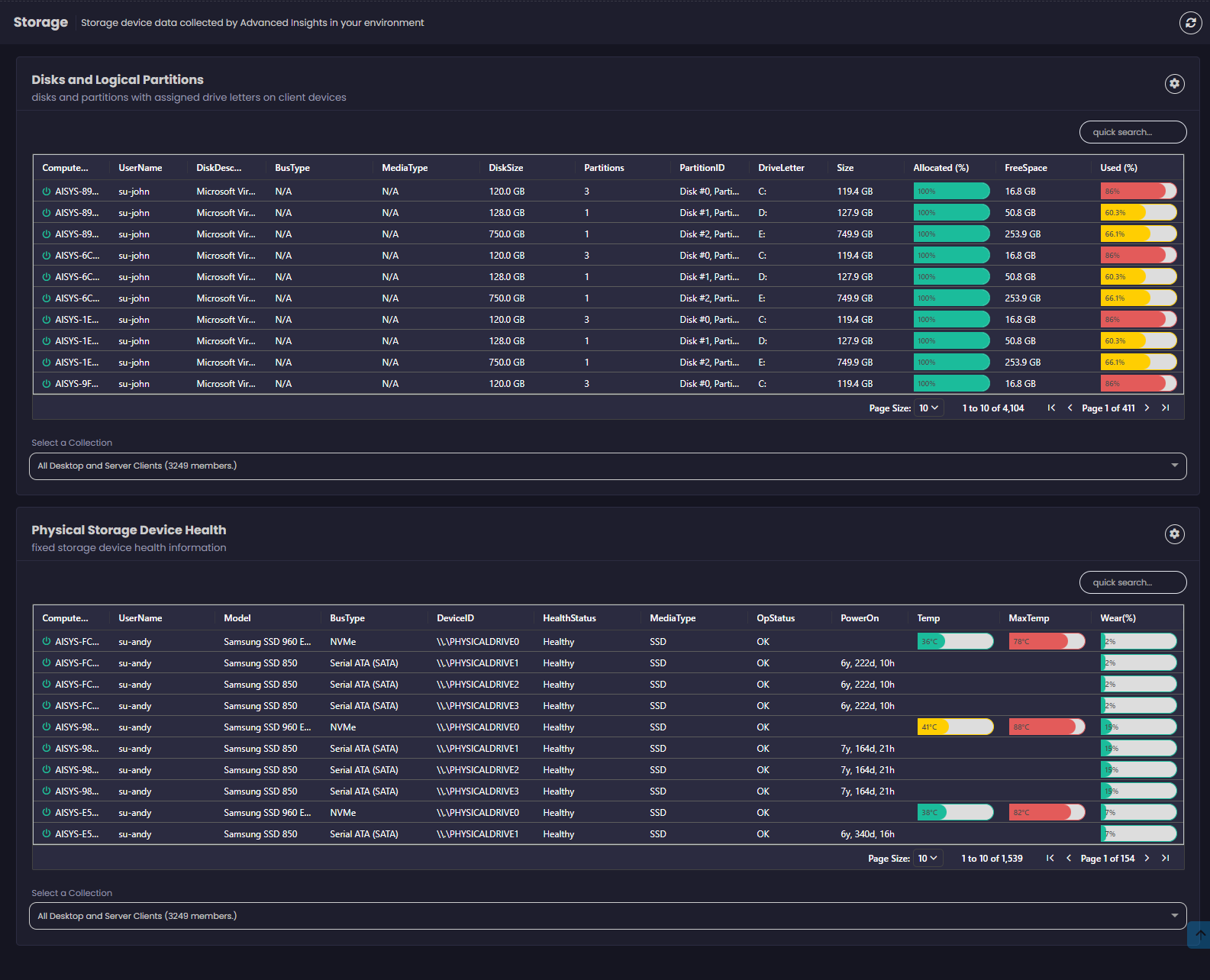Viewport: 1210px width, 980px height.
Task: Go to next page in Disks table
Action: (1147, 408)
